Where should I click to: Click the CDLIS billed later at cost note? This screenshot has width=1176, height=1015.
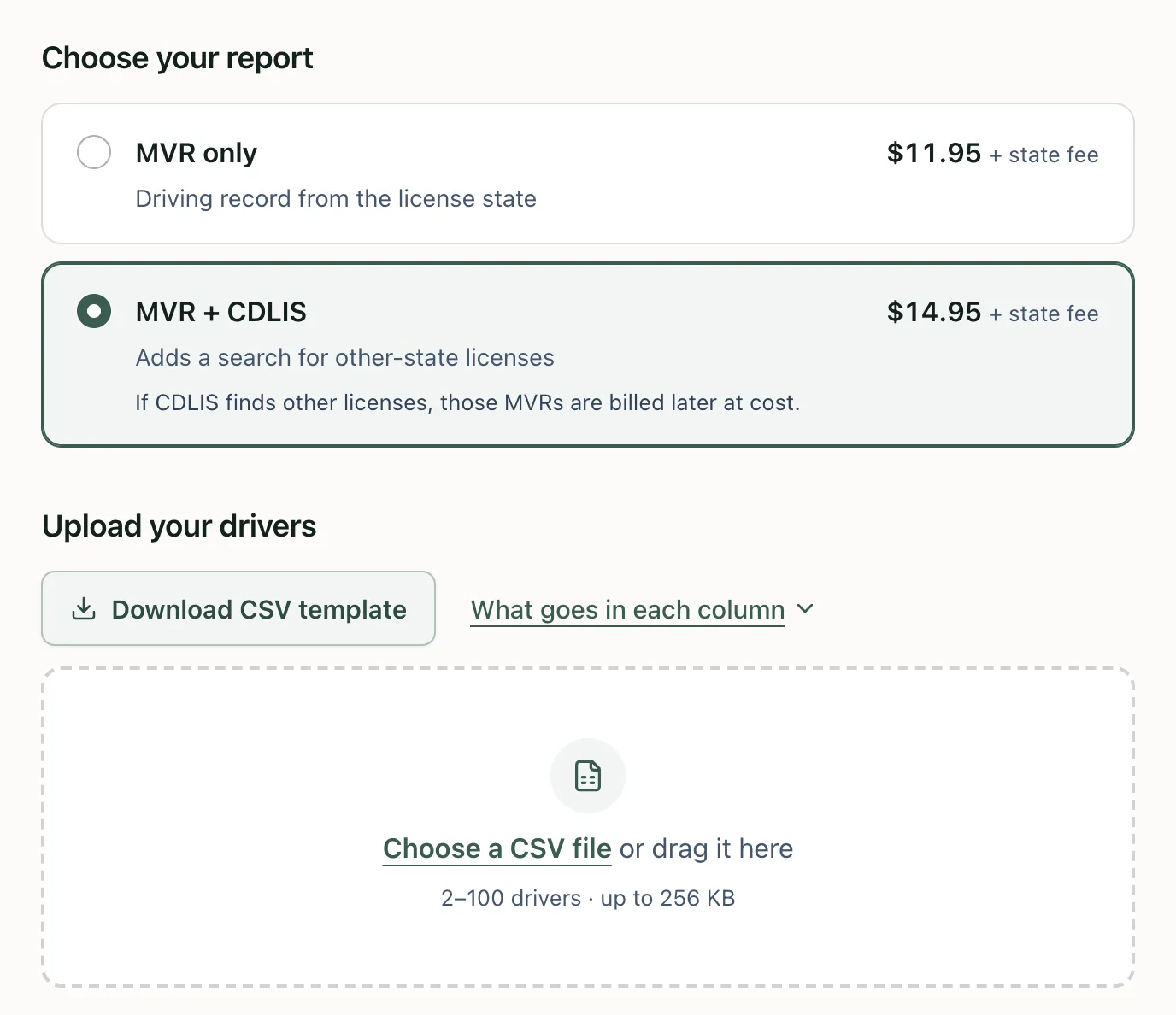467,402
